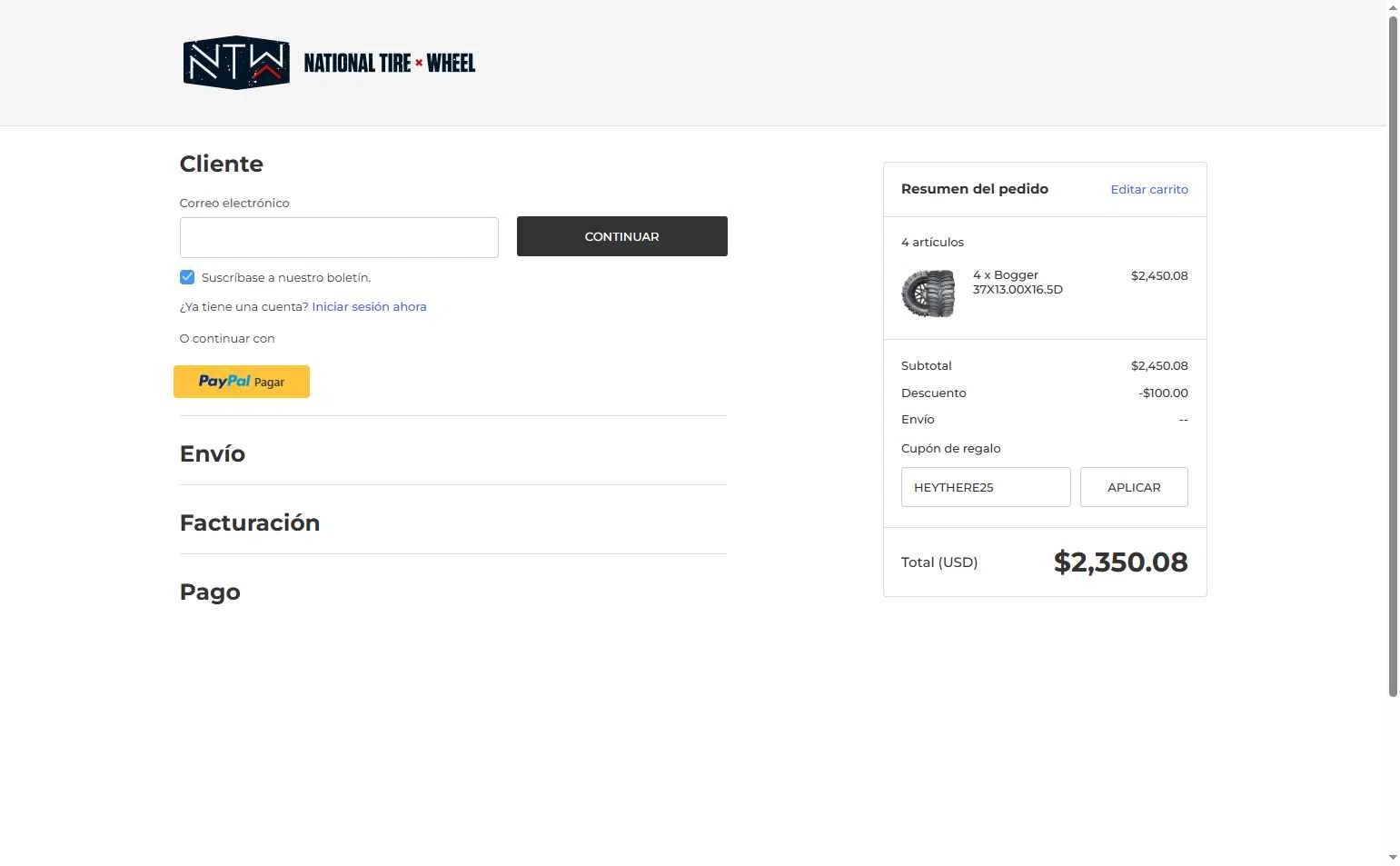Image resolution: width=1400 pixels, height=866 pixels.
Task: Click the coupon code field containing HEYTHERE25
Action: pyautogui.click(x=986, y=487)
